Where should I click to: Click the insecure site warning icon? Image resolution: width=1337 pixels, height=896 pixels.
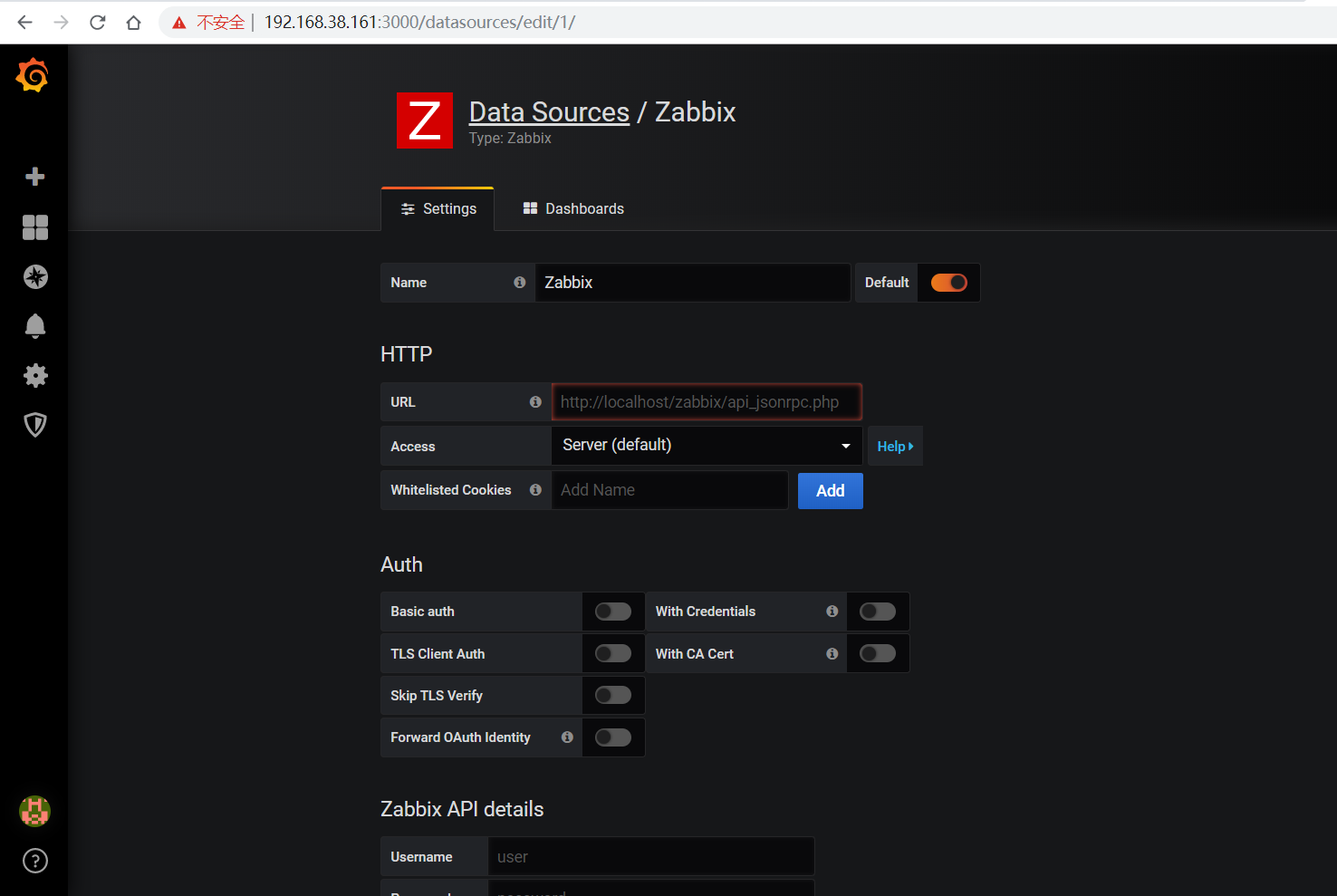coord(179,23)
